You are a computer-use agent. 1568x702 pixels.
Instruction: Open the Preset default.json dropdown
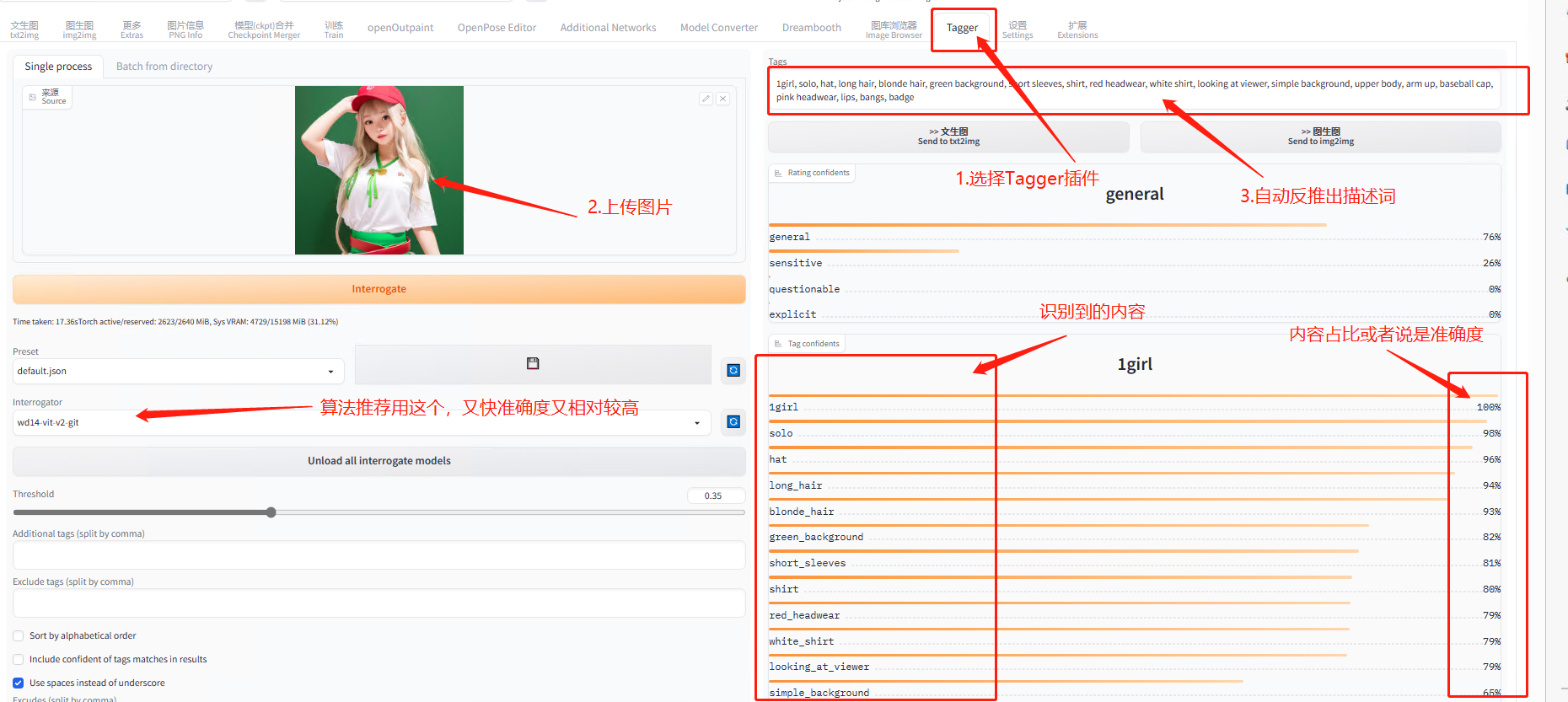330,372
